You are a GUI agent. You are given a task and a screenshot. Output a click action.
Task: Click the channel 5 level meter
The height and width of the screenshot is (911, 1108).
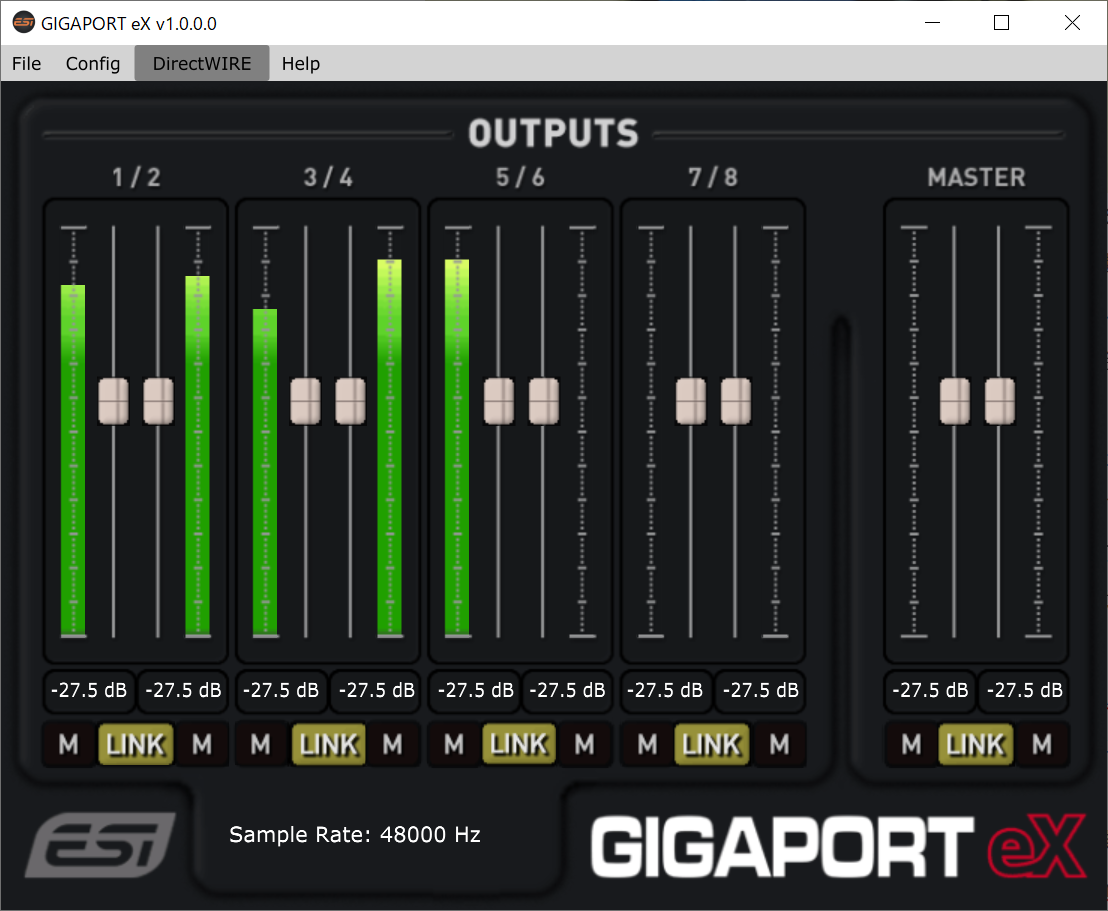457,433
